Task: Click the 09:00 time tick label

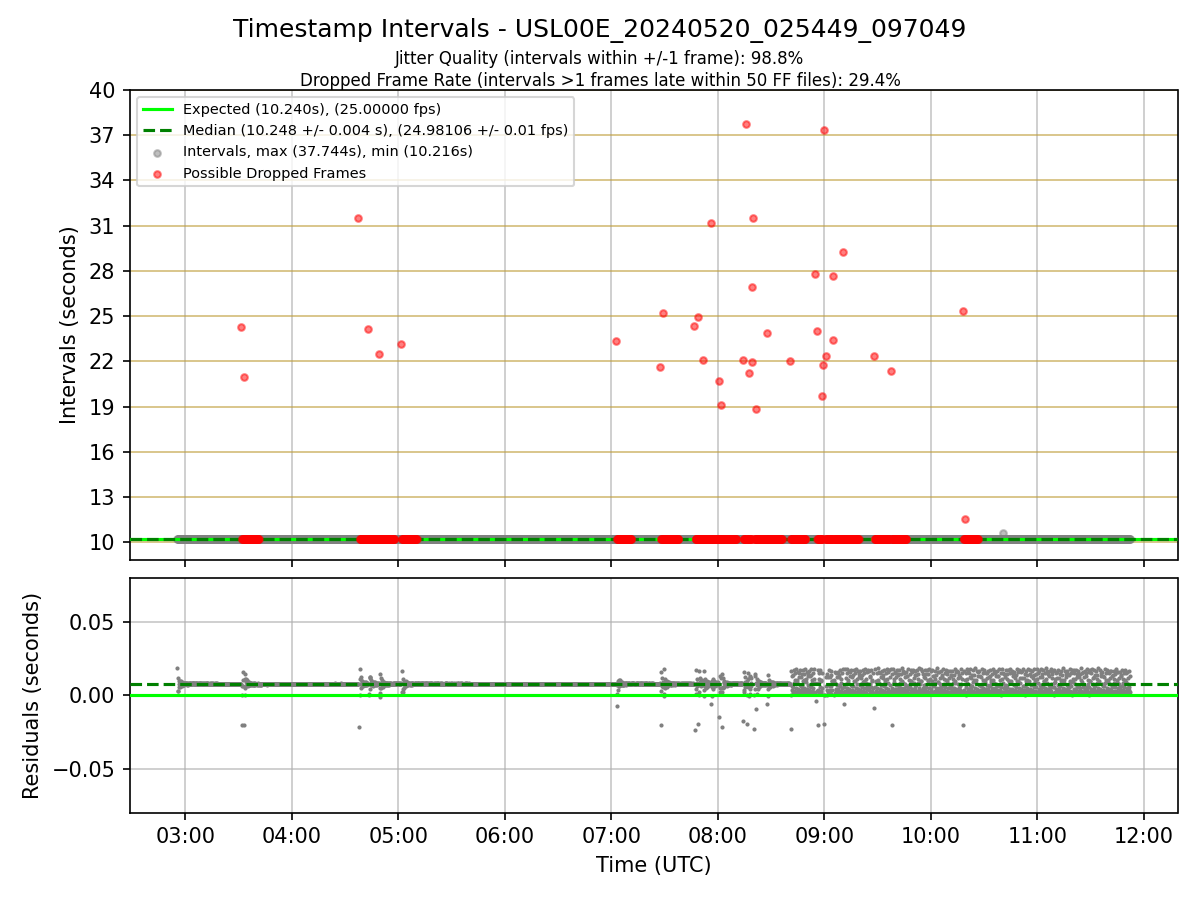Action: tap(824, 834)
